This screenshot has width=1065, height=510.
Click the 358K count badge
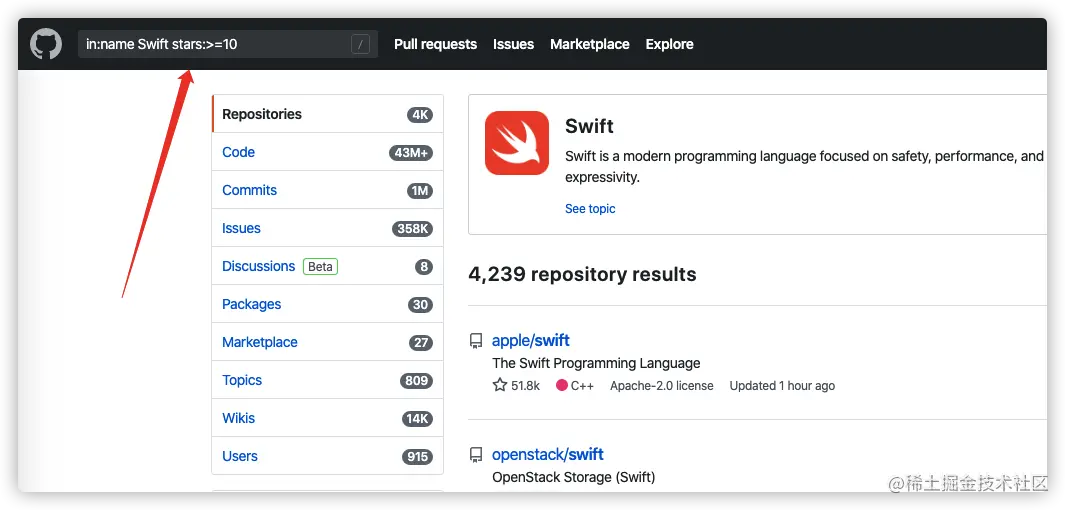tap(412, 229)
